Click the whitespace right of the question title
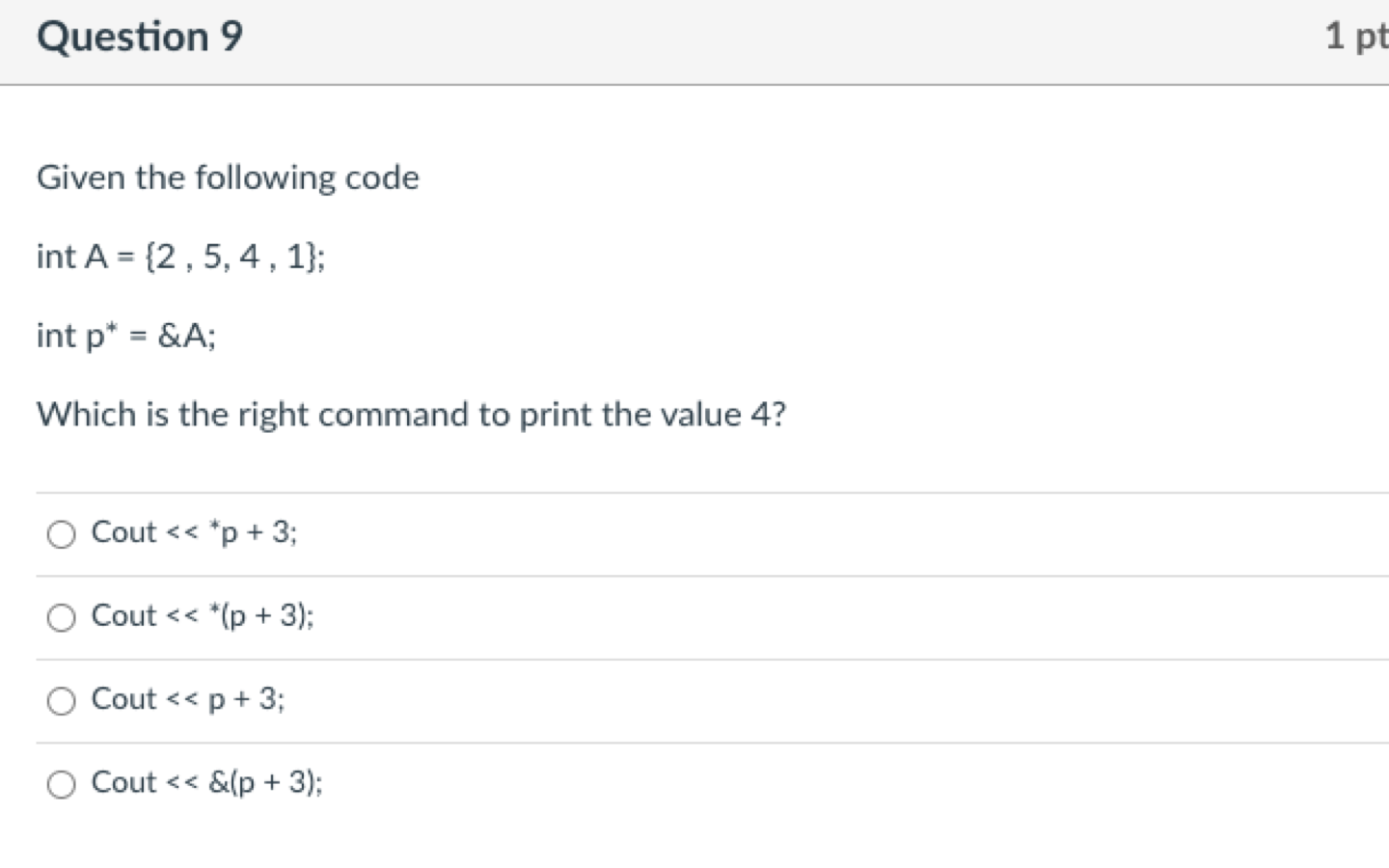Screen dimensions: 1389x868 point(675,36)
